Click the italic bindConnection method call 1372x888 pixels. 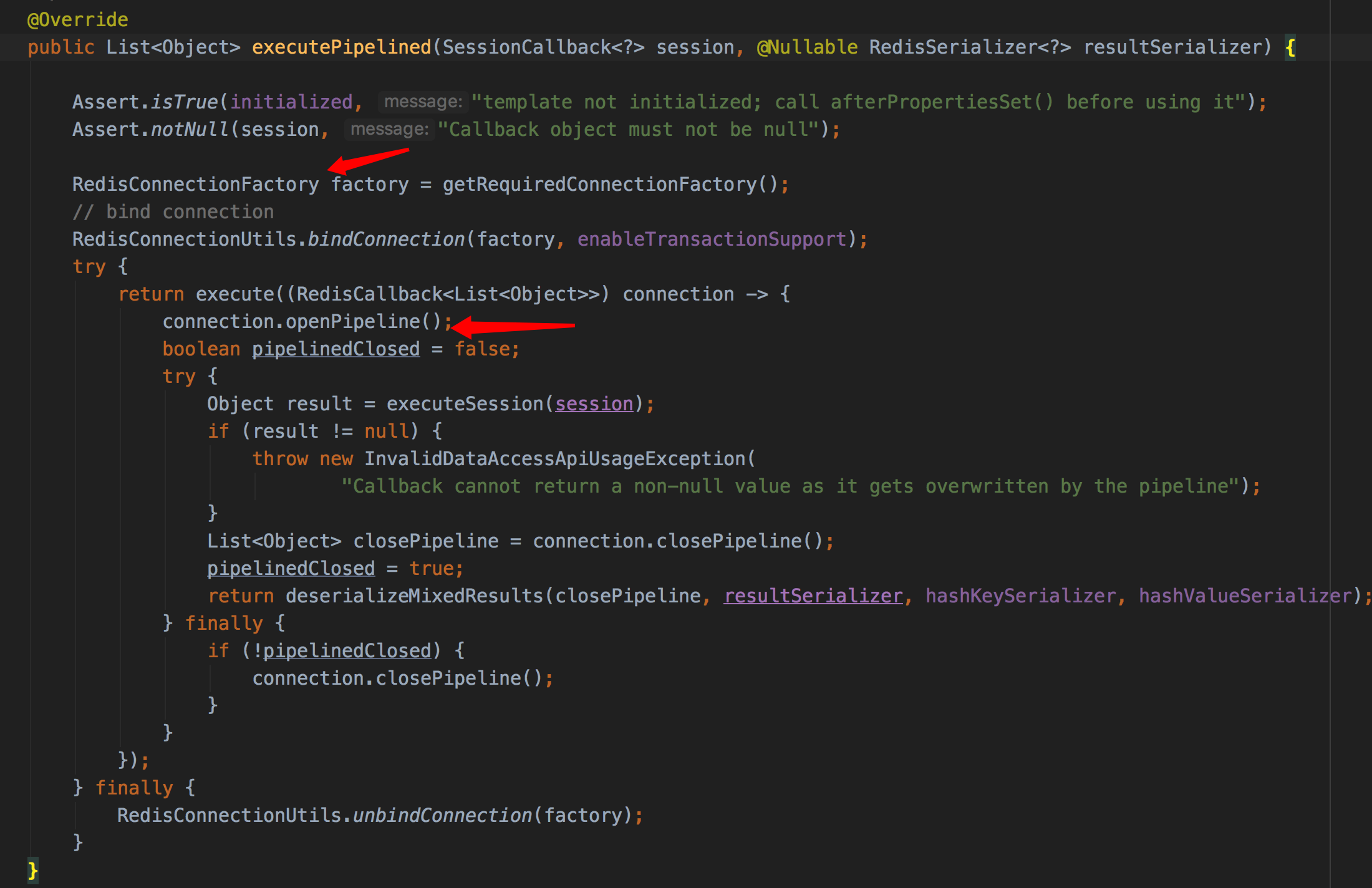point(386,239)
